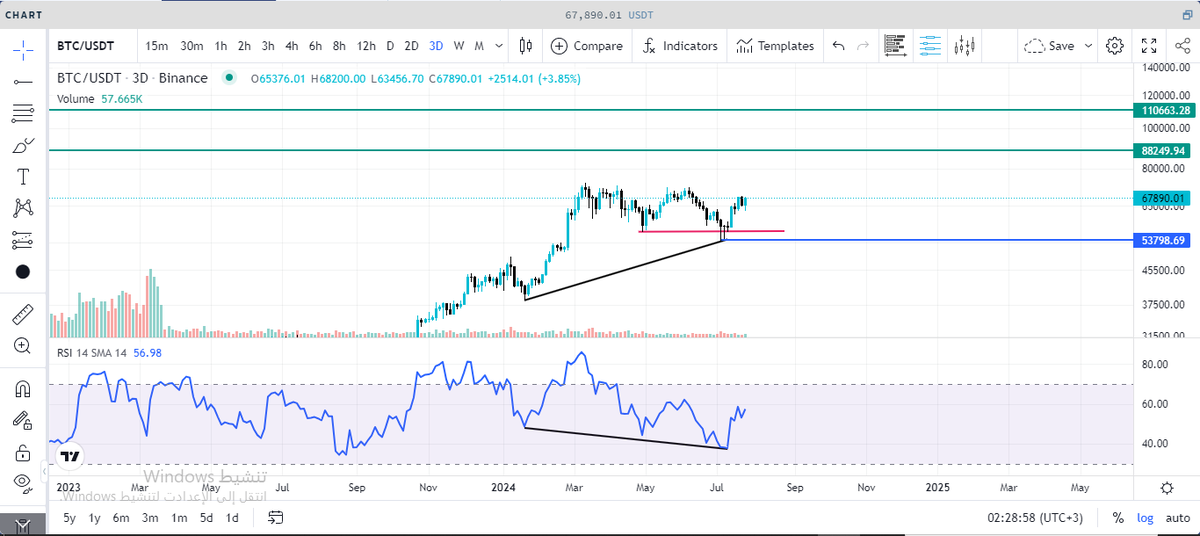Set the range to 6m
This screenshot has width=1200, height=536.
click(x=120, y=518)
